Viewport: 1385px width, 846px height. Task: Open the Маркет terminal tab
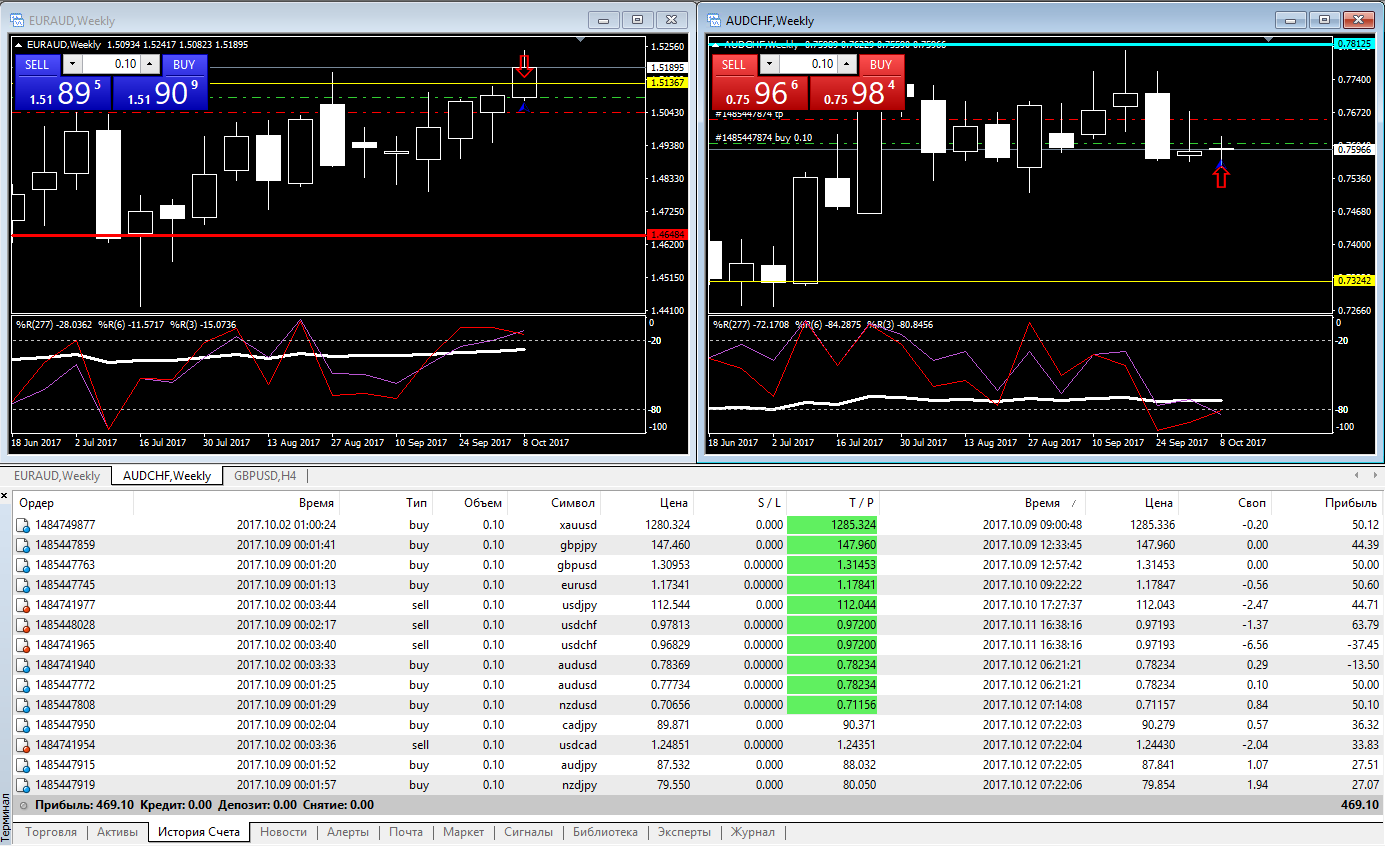point(464,832)
